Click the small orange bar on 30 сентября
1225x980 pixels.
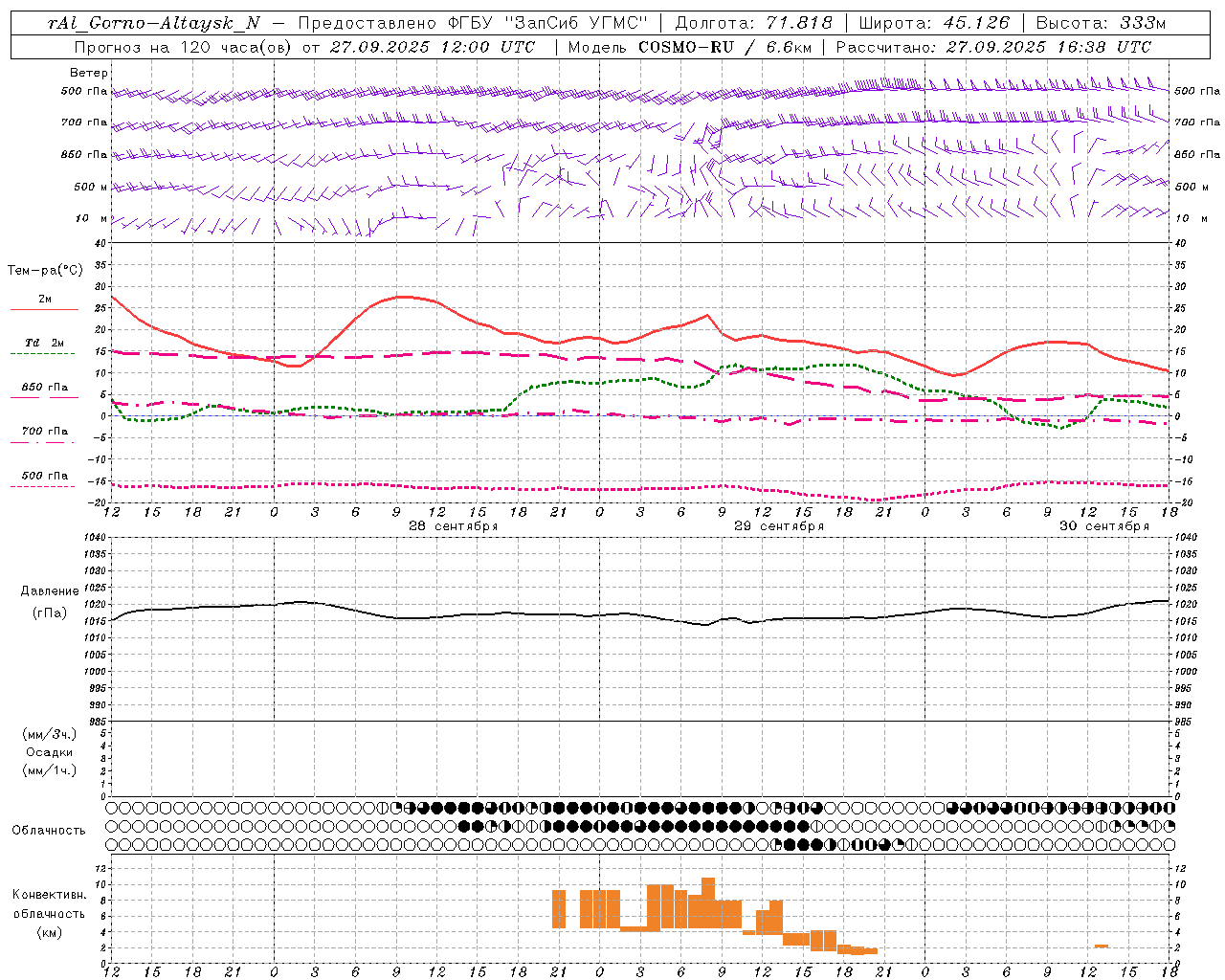click(1102, 947)
